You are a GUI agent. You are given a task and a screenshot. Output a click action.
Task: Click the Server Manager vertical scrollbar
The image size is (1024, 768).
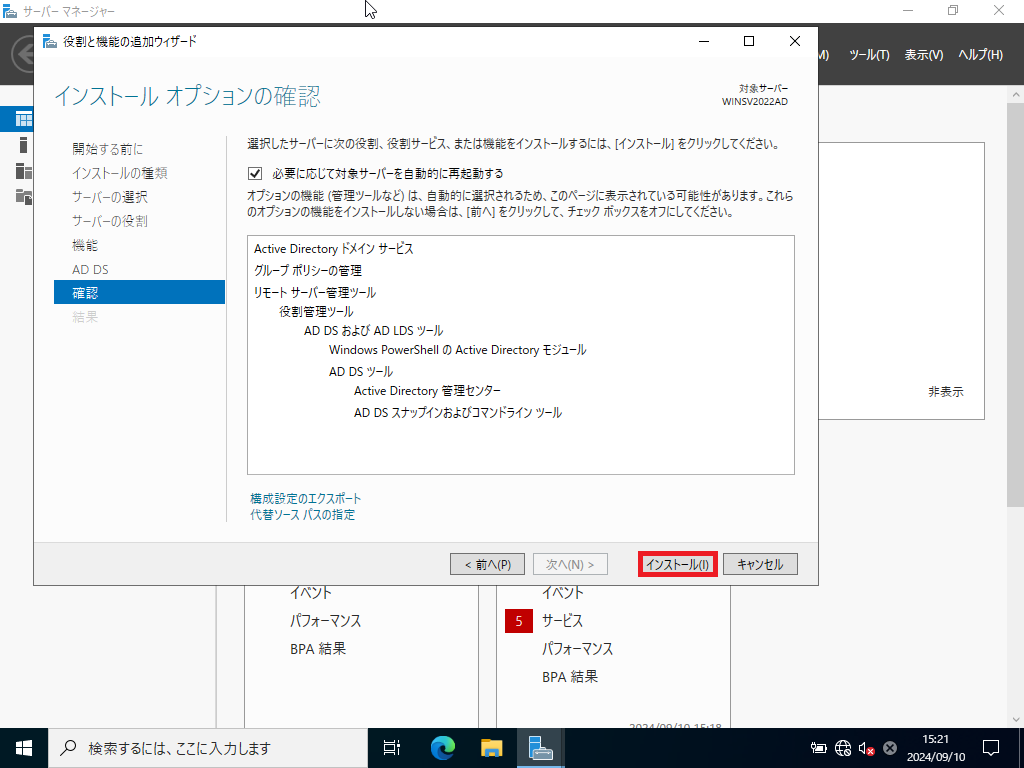1016,304
